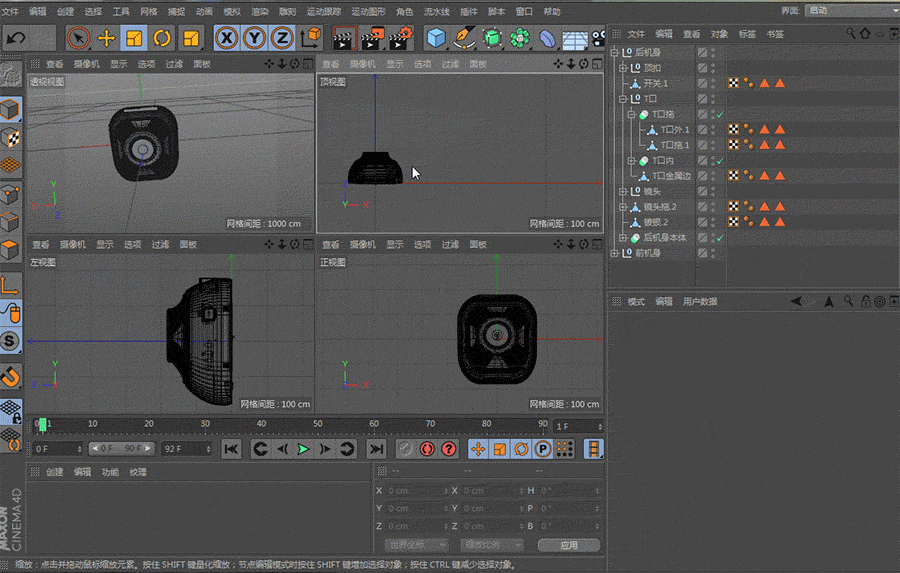Click the home icon in object manager
Screen dimensions: 900x573
[864, 34]
